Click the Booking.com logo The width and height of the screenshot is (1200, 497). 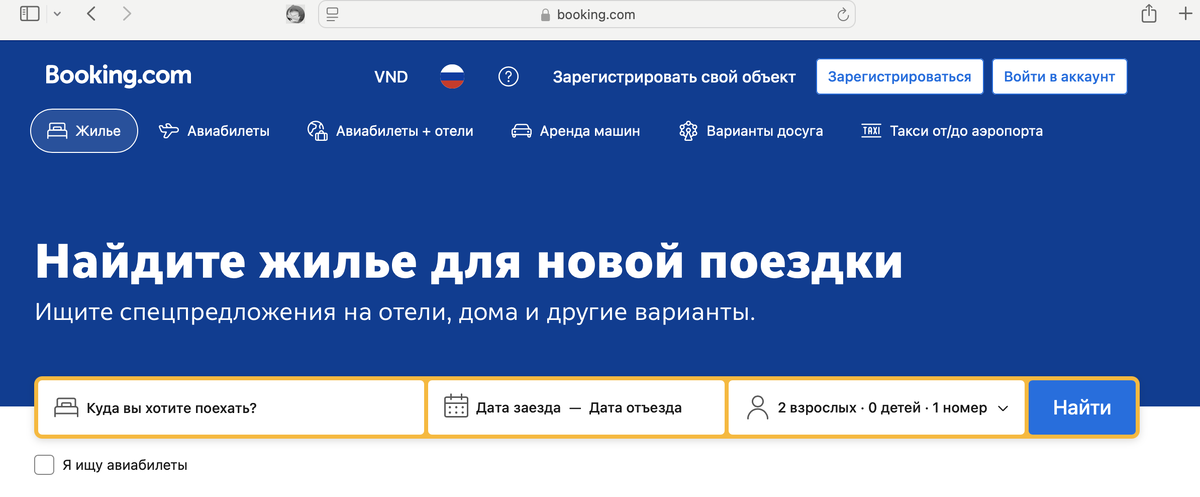(x=118, y=75)
